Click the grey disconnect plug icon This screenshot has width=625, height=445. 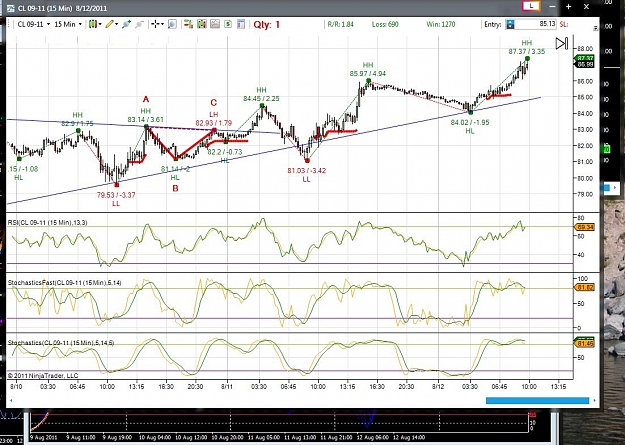click(x=139, y=24)
